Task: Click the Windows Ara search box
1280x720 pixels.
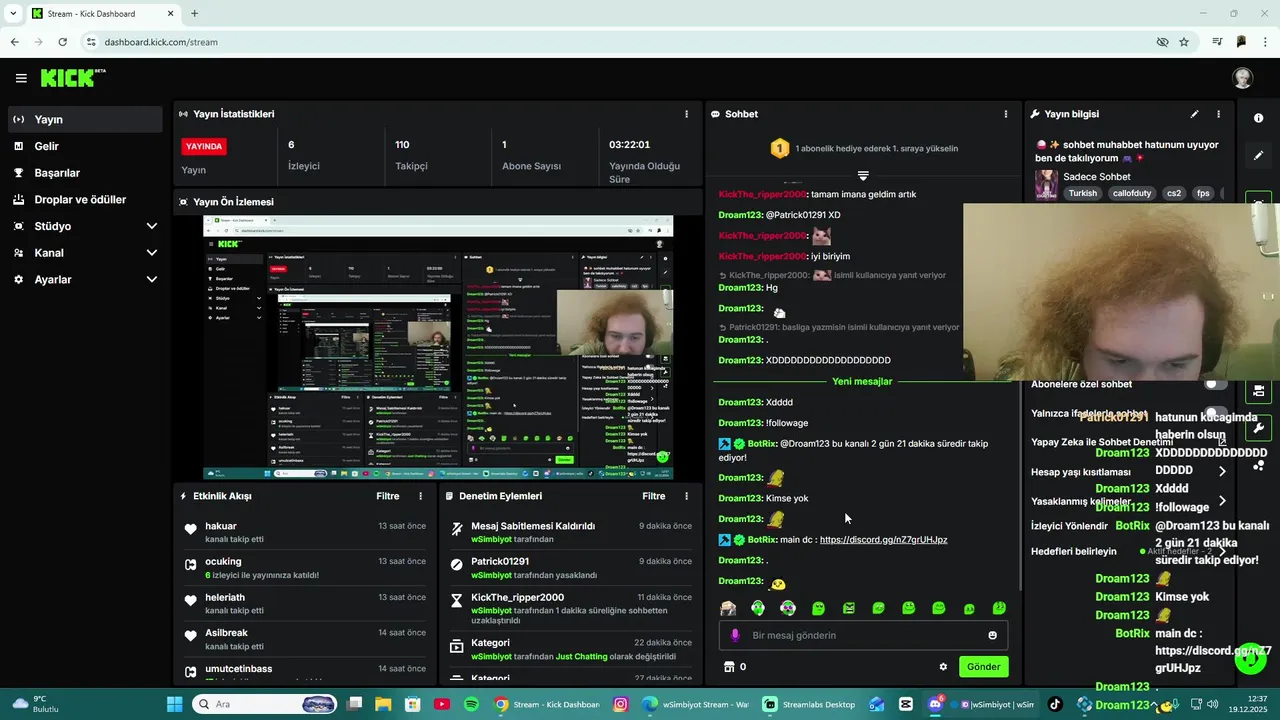Action: pyautogui.click(x=265, y=704)
